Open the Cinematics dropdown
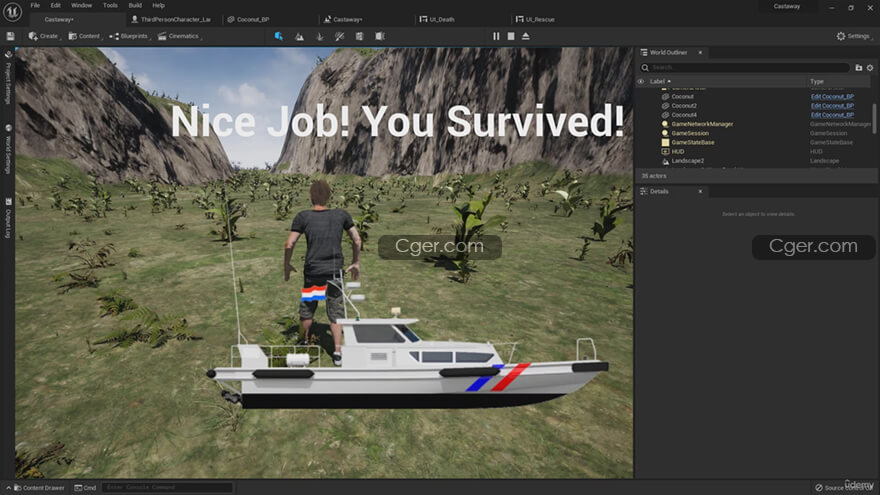The width and height of the screenshot is (880, 495). 180,36
